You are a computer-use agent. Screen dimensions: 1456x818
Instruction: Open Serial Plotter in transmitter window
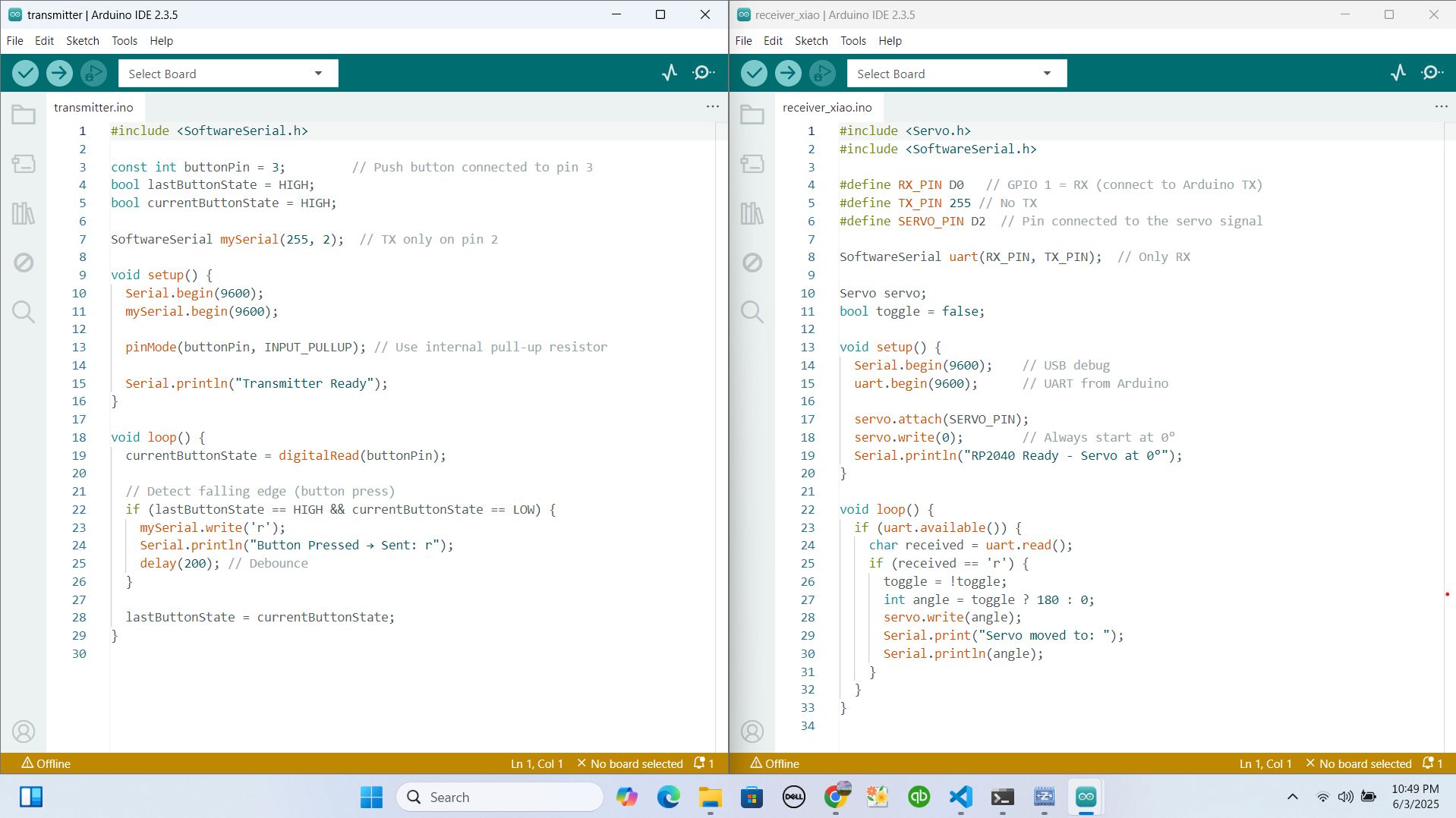point(669,73)
